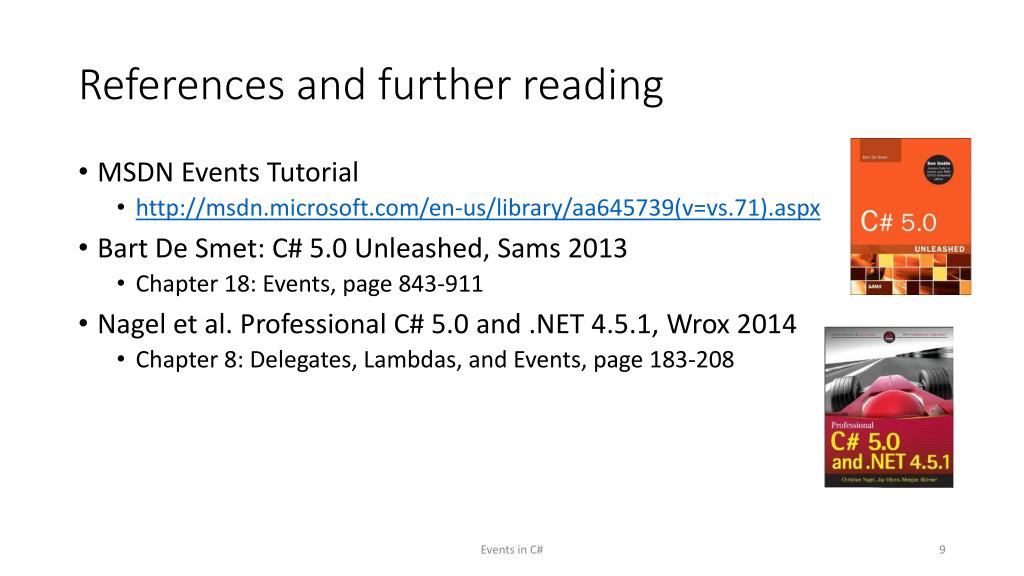Image resolution: width=1024 pixels, height=576 pixels.
Task: Click the 'Events in C#' footer text
Action: pos(511,550)
